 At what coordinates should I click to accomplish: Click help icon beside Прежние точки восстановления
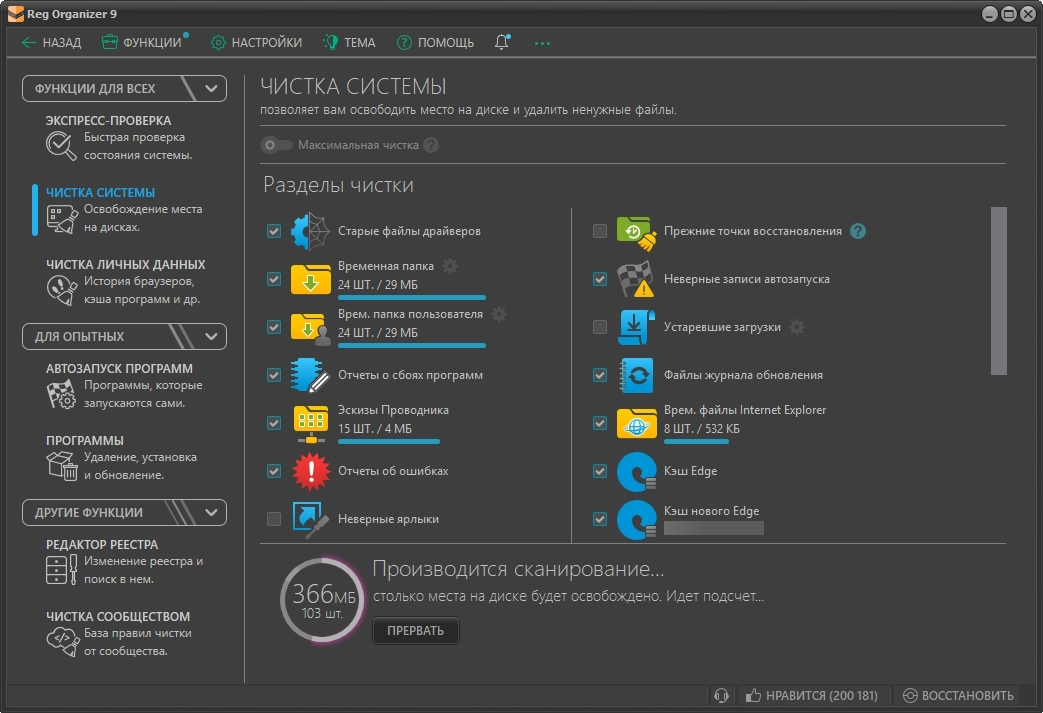(x=857, y=231)
